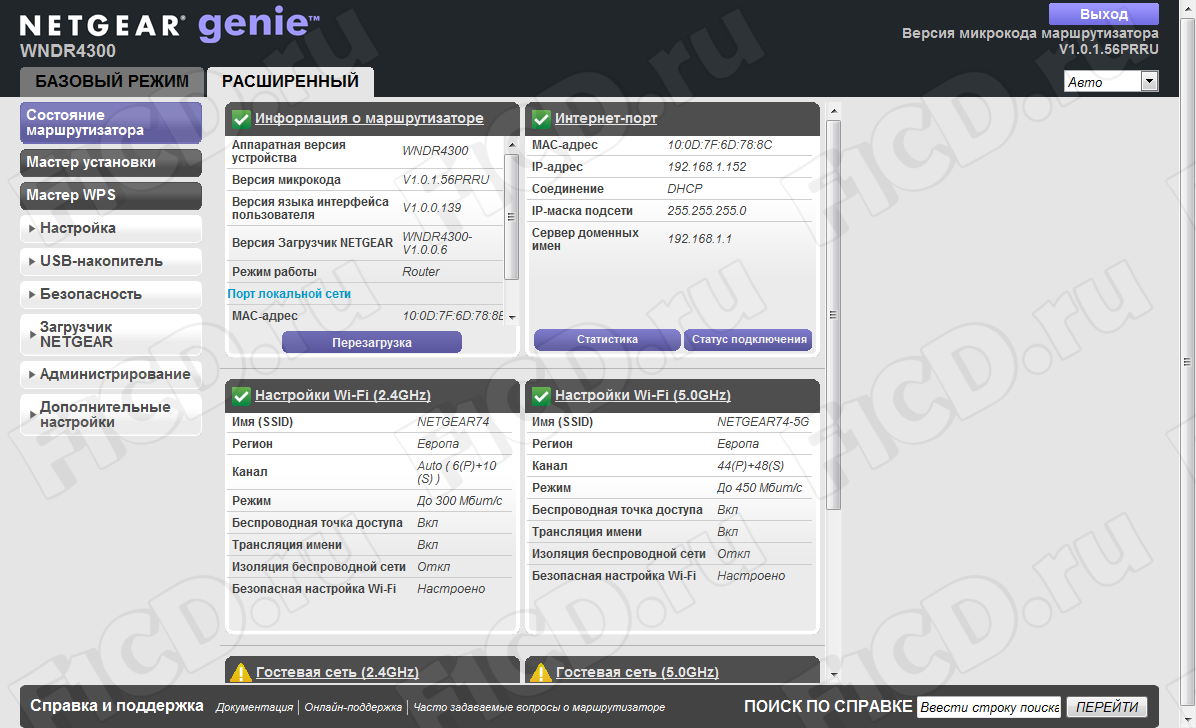Click the ПЕРЕЙТИ search button
This screenshot has height=728, width=1196.
coord(1107,707)
